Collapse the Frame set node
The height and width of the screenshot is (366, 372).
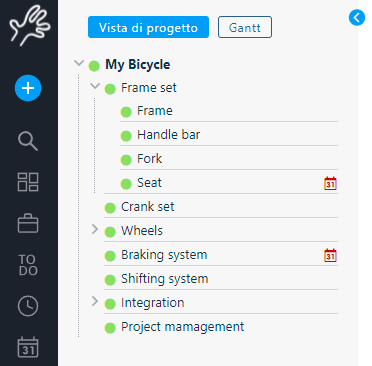tap(95, 86)
